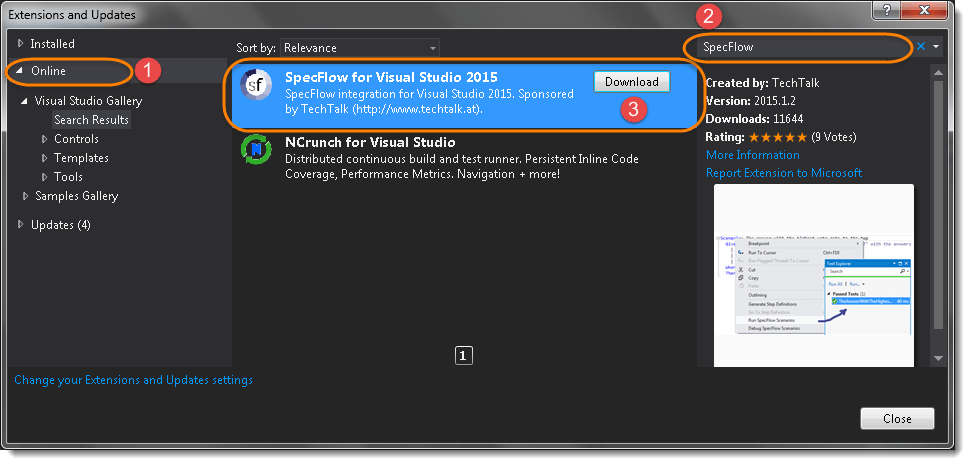Close the window with title bar X
This screenshot has height=465, width=970.
click(x=925, y=10)
